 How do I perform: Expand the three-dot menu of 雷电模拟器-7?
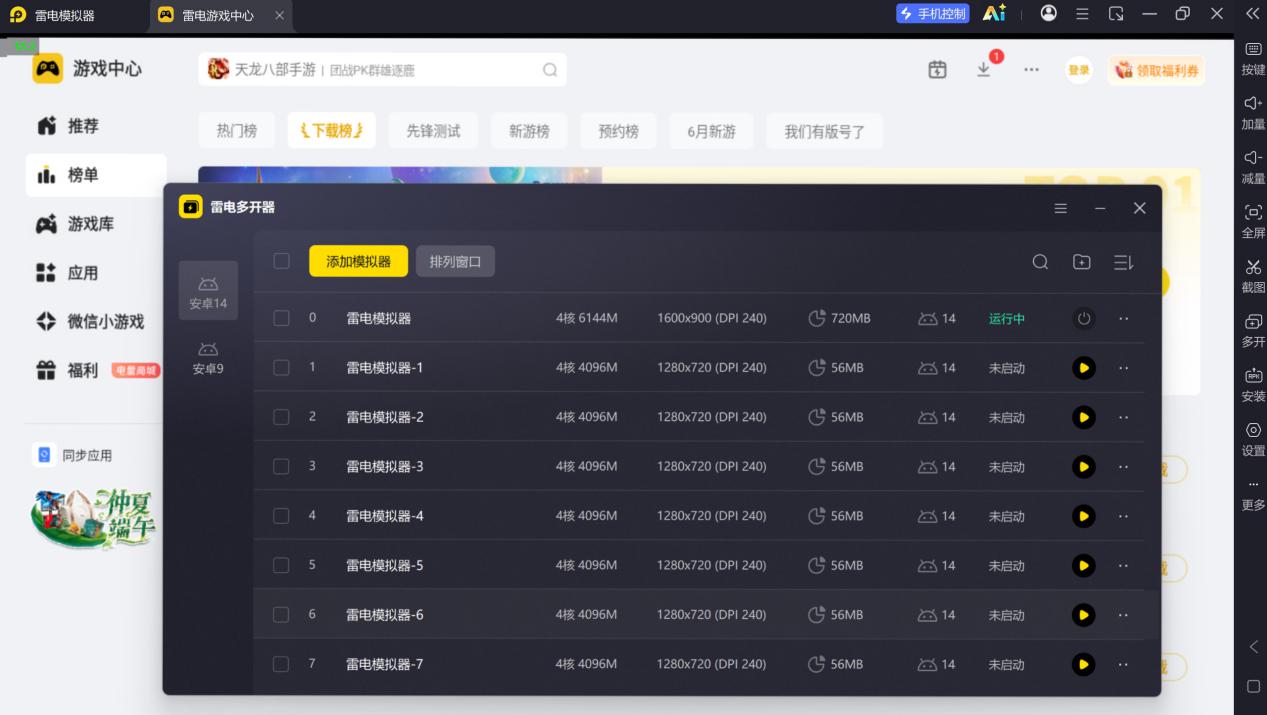point(1123,664)
